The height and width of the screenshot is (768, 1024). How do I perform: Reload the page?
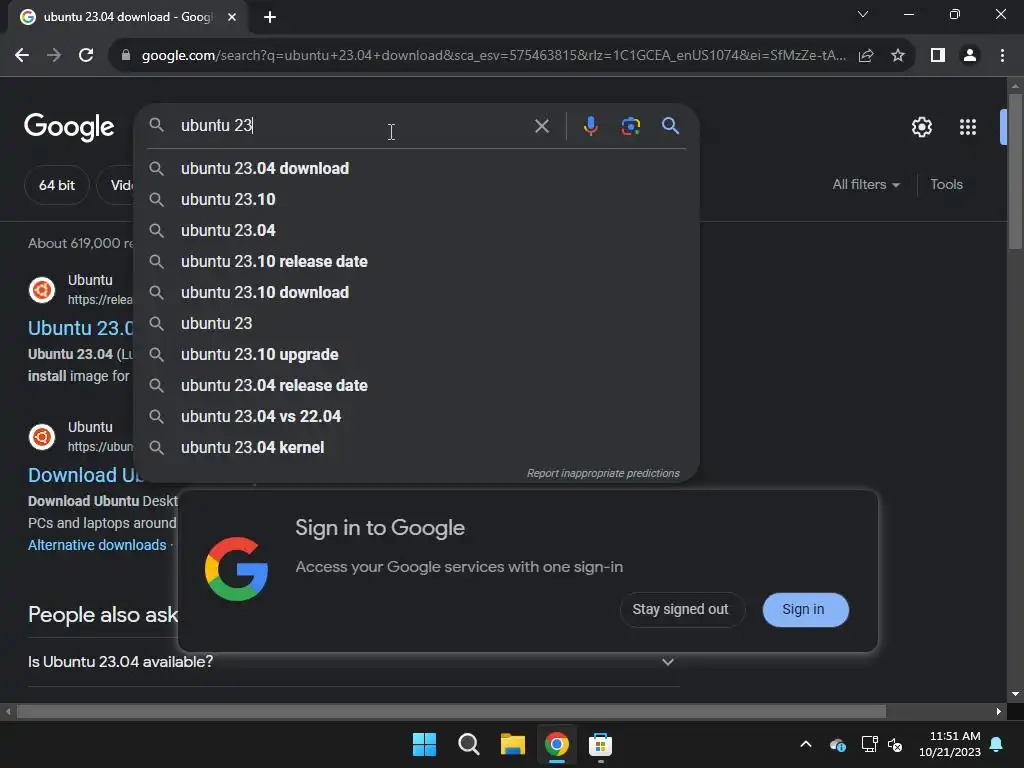tap(86, 56)
